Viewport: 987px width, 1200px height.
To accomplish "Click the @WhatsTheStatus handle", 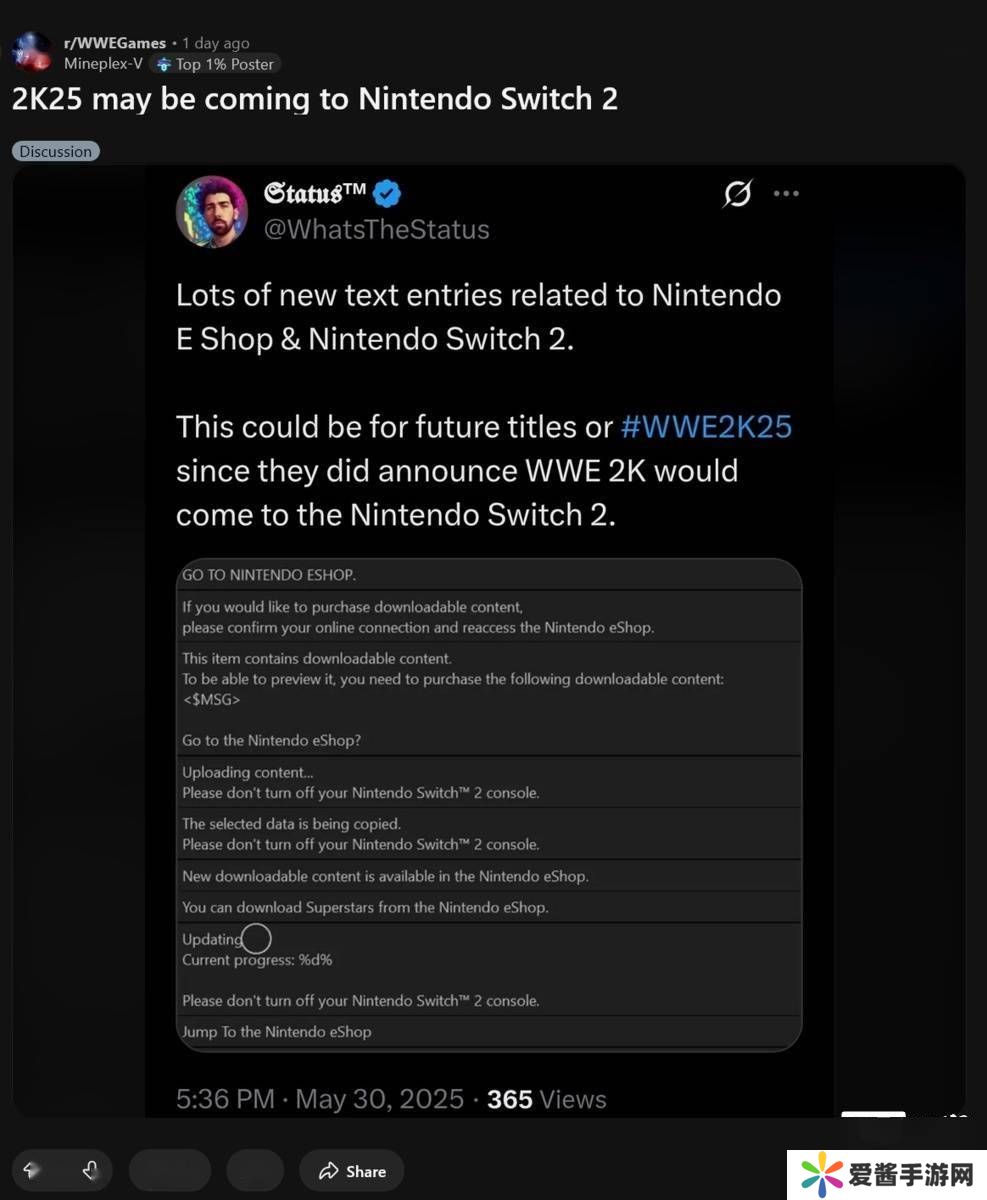I will (x=376, y=229).
